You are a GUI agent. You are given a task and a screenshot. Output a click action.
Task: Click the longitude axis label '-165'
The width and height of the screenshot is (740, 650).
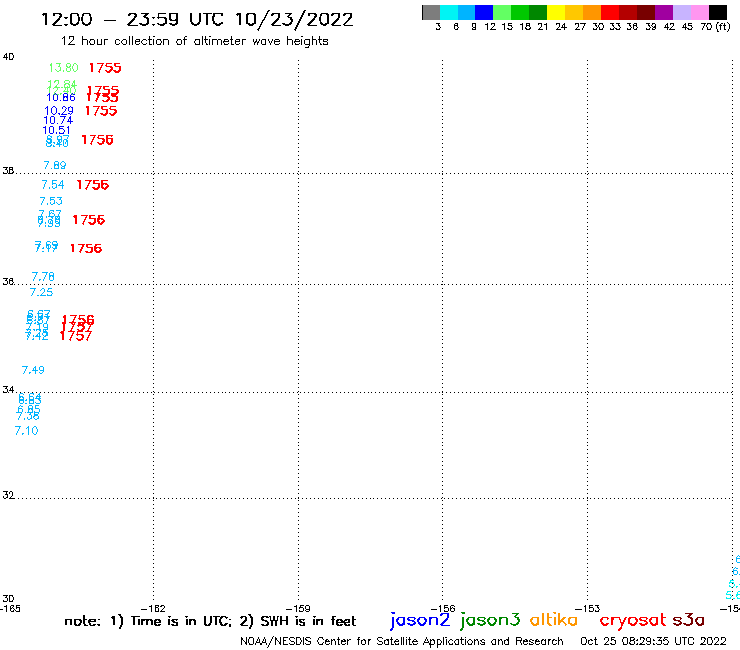[10, 608]
